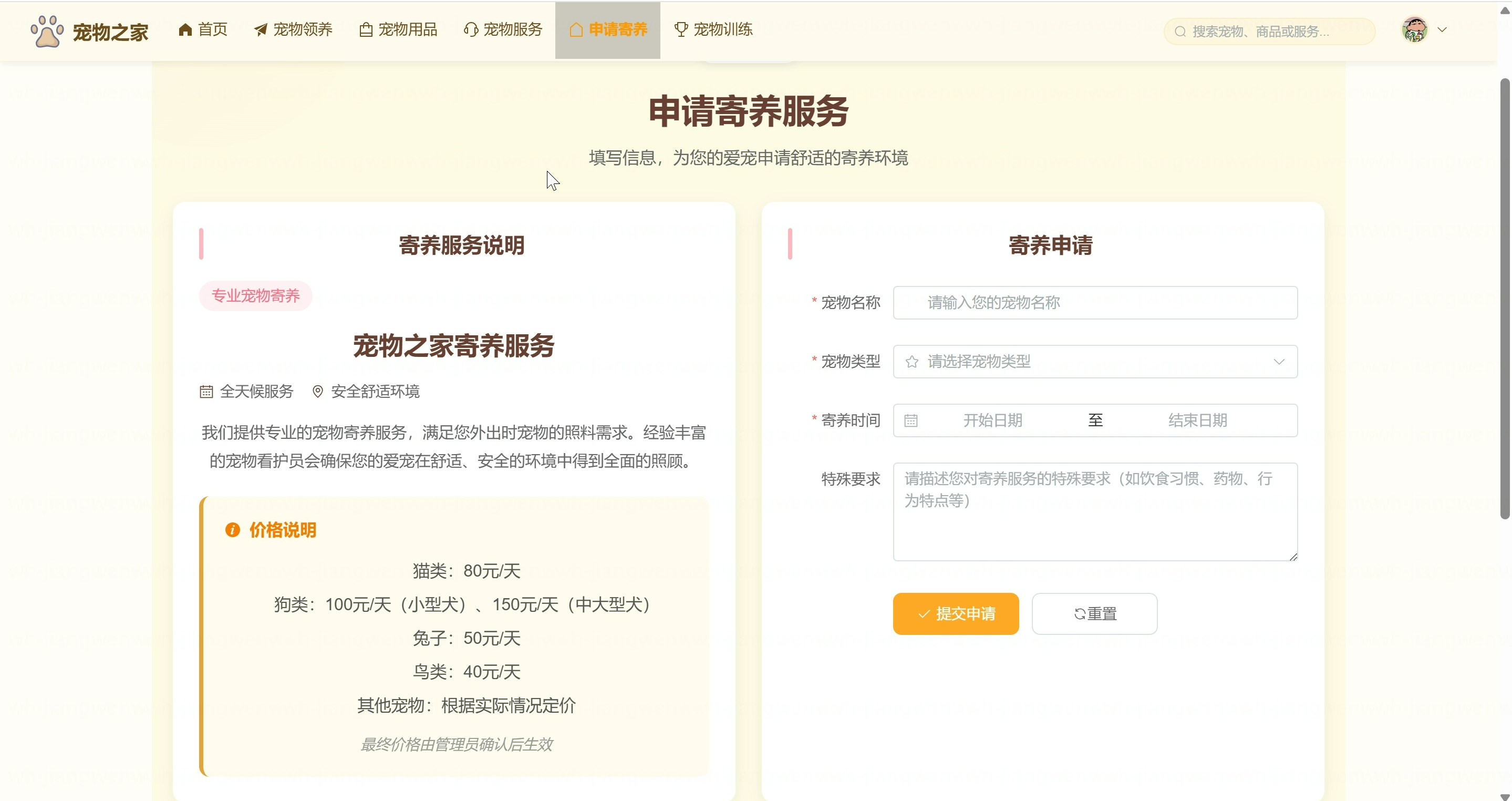Click the paw print logo icon
The height and width of the screenshot is (801, 1512).
coord(47,30)
